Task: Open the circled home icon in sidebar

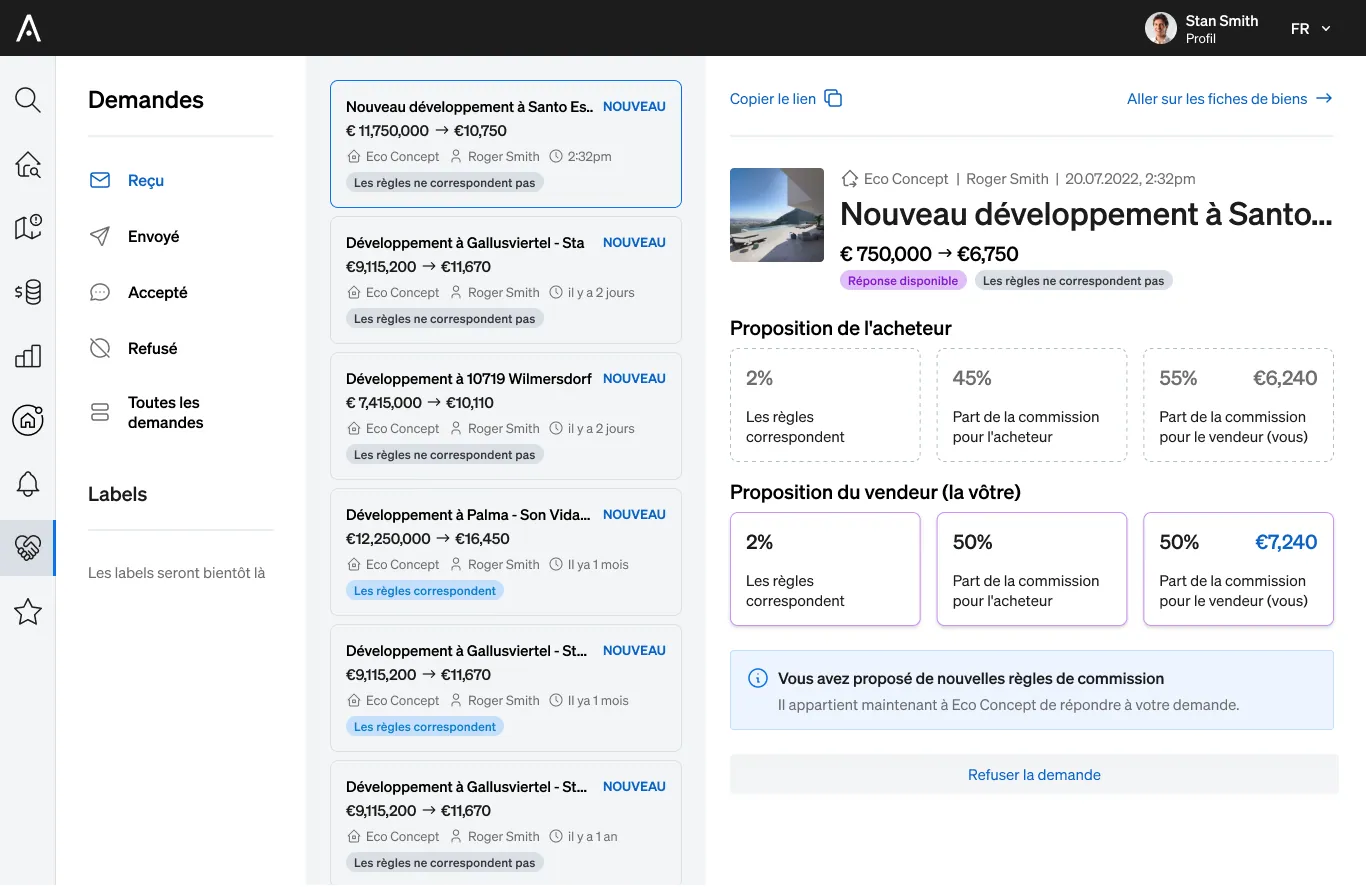Action: [x=28, y=420]
